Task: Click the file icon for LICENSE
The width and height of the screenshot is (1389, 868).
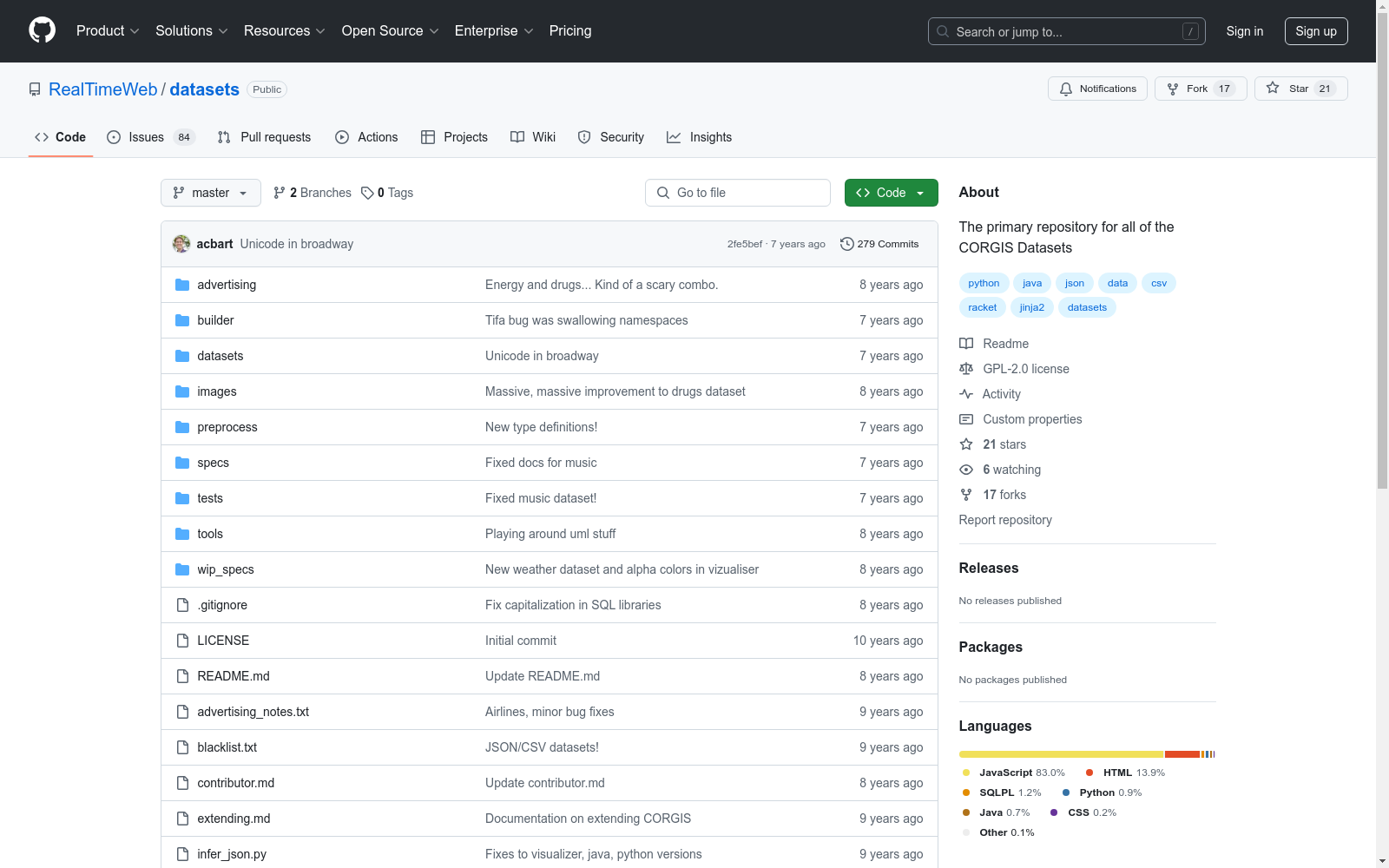Action: click(x=182, y=641)
